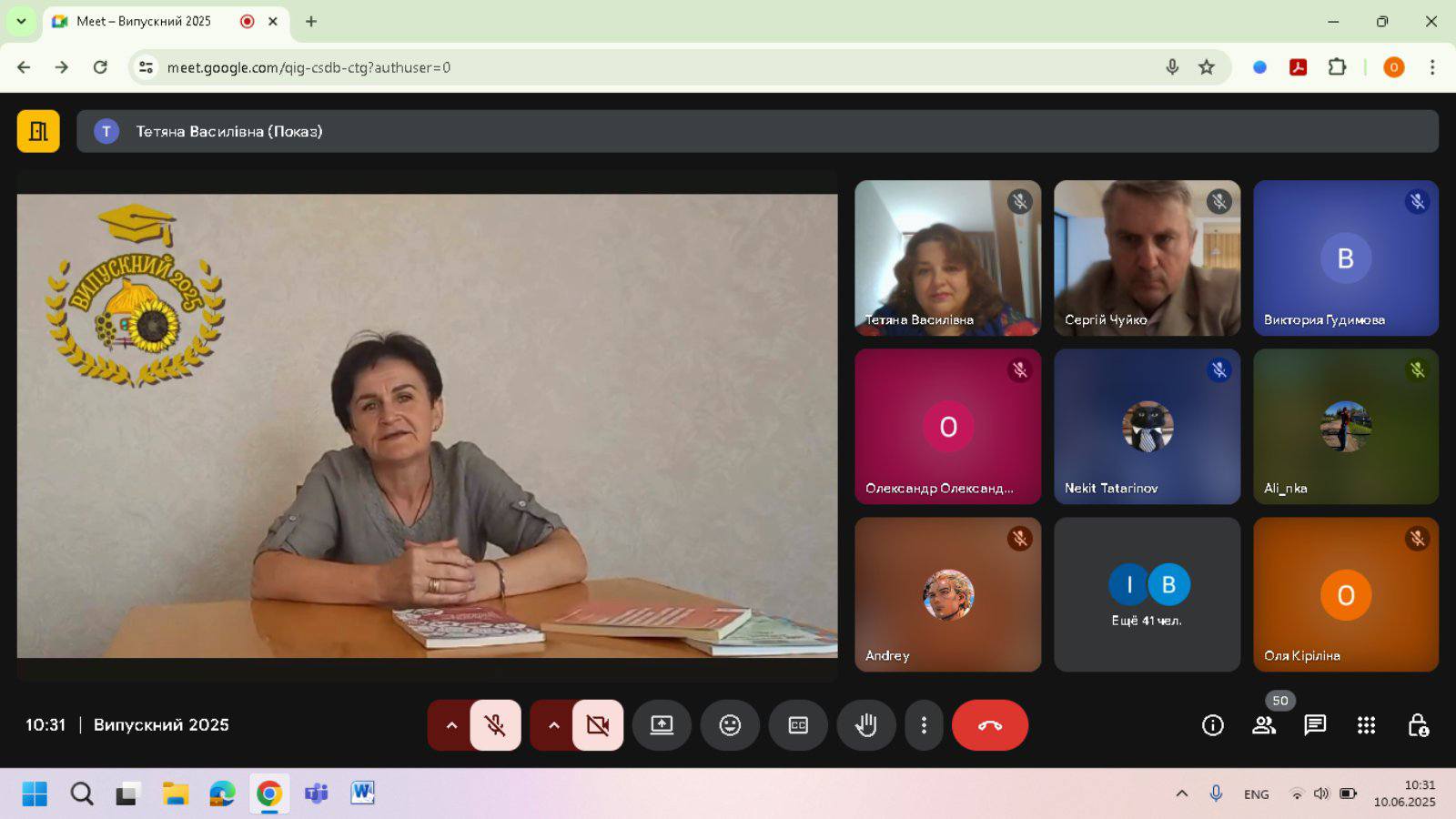Open Microsoft Word from the taskbar
The image size is (1456, 819).
tap(362, 794)
